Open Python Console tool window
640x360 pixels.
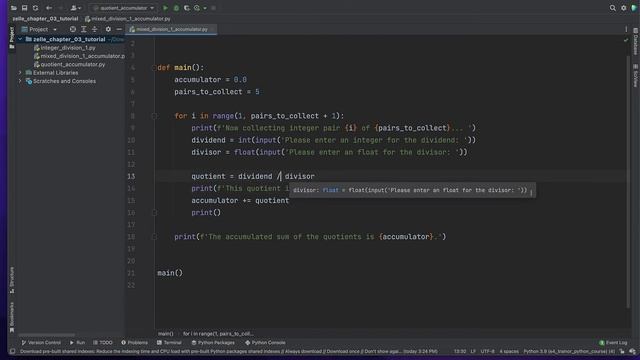265,343
